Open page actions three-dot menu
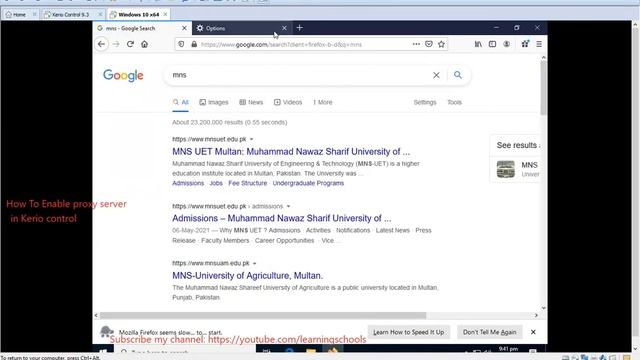This screenshot has height=360, width=640. click(x=416, y=44)
